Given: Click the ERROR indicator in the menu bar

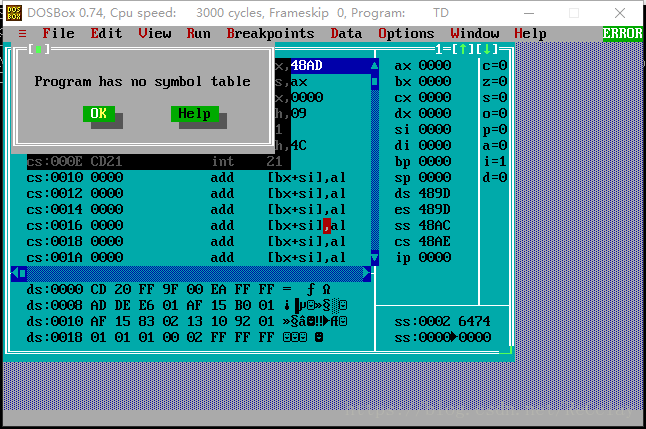Looking at the screenshot, I should [623, 33].
